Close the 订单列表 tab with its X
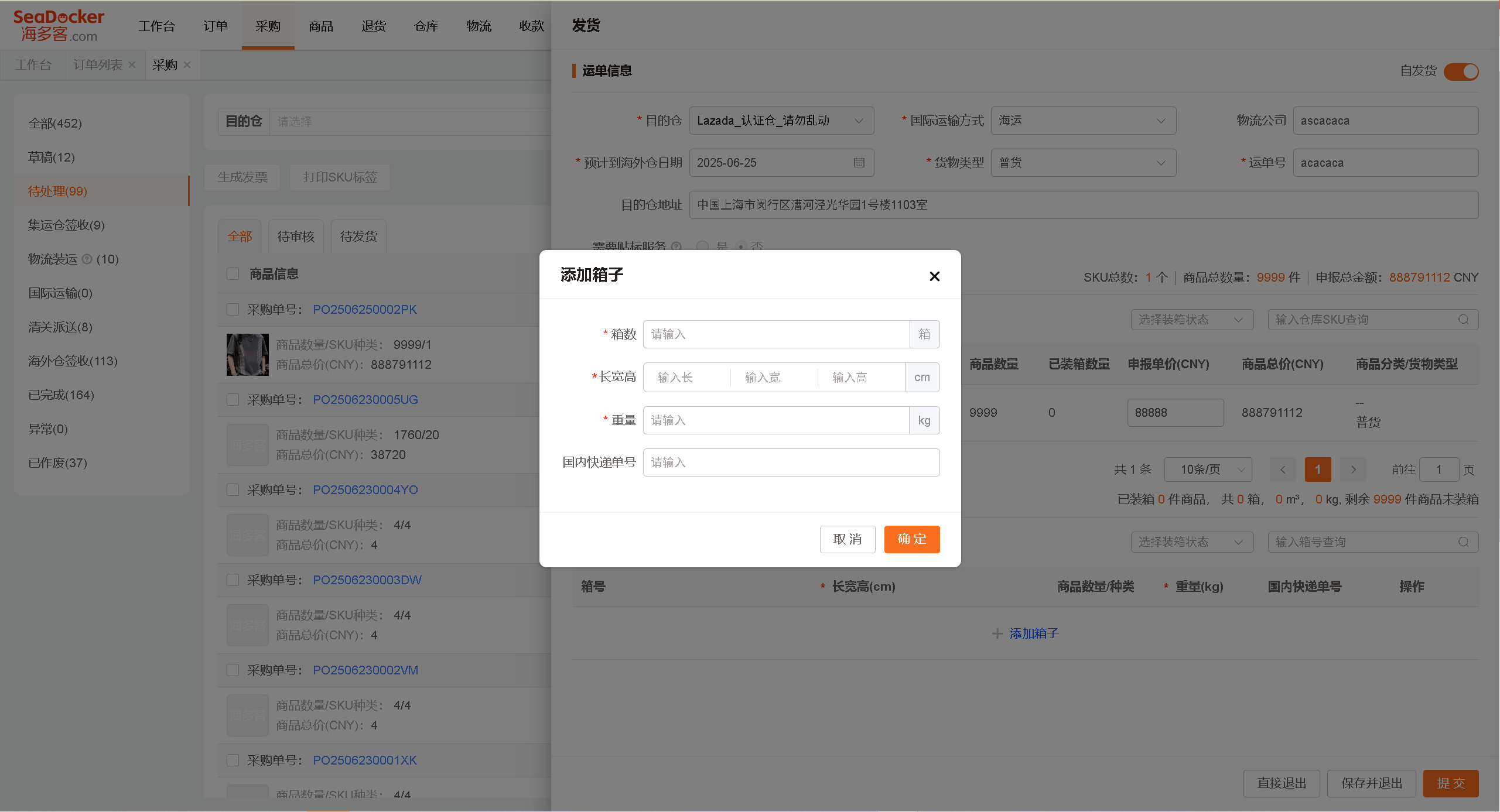Image resolution: width=1500 pixels, height=812 pixels. click(132, 65)
